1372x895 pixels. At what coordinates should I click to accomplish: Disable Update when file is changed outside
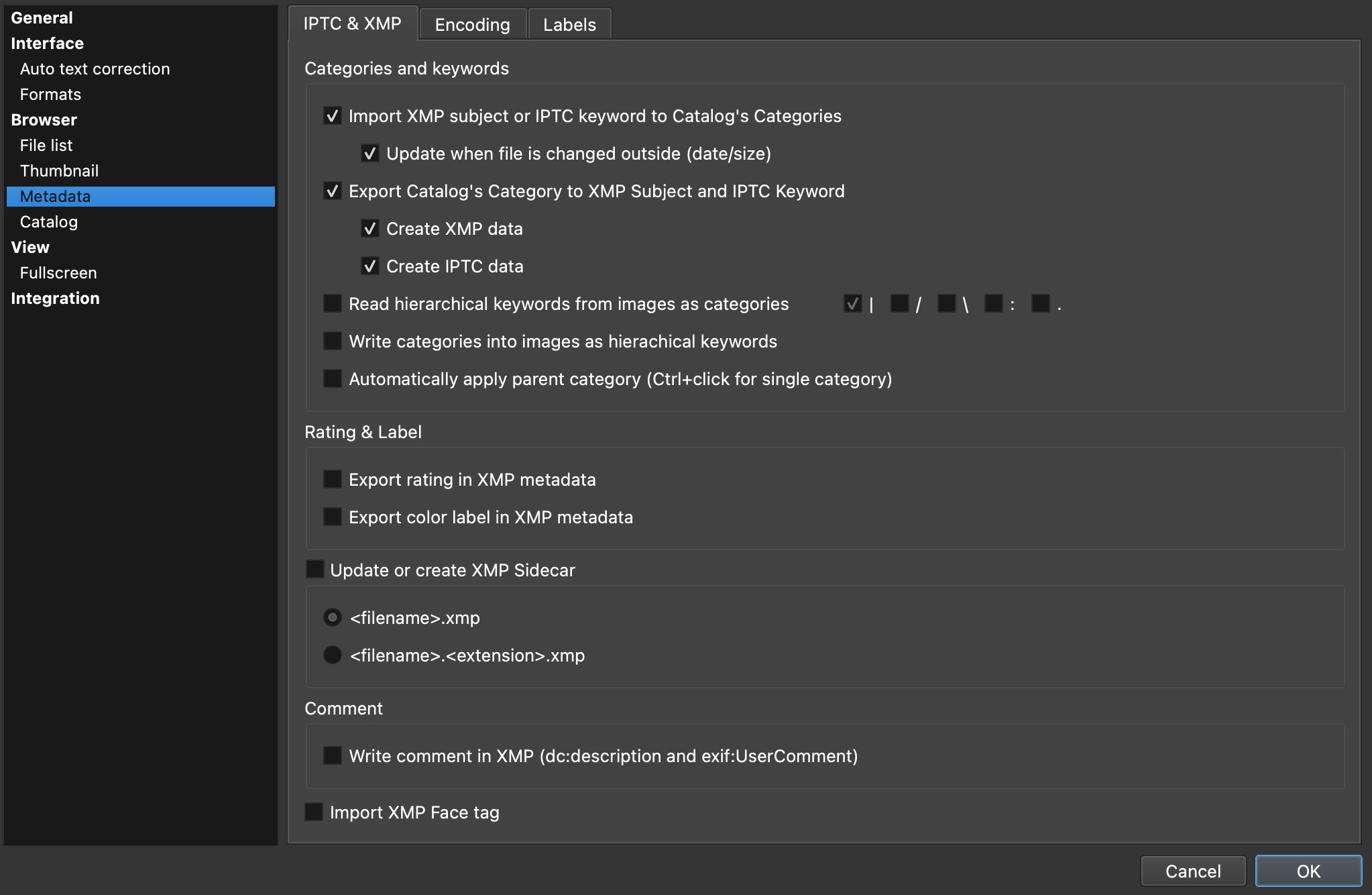point(370,154)
